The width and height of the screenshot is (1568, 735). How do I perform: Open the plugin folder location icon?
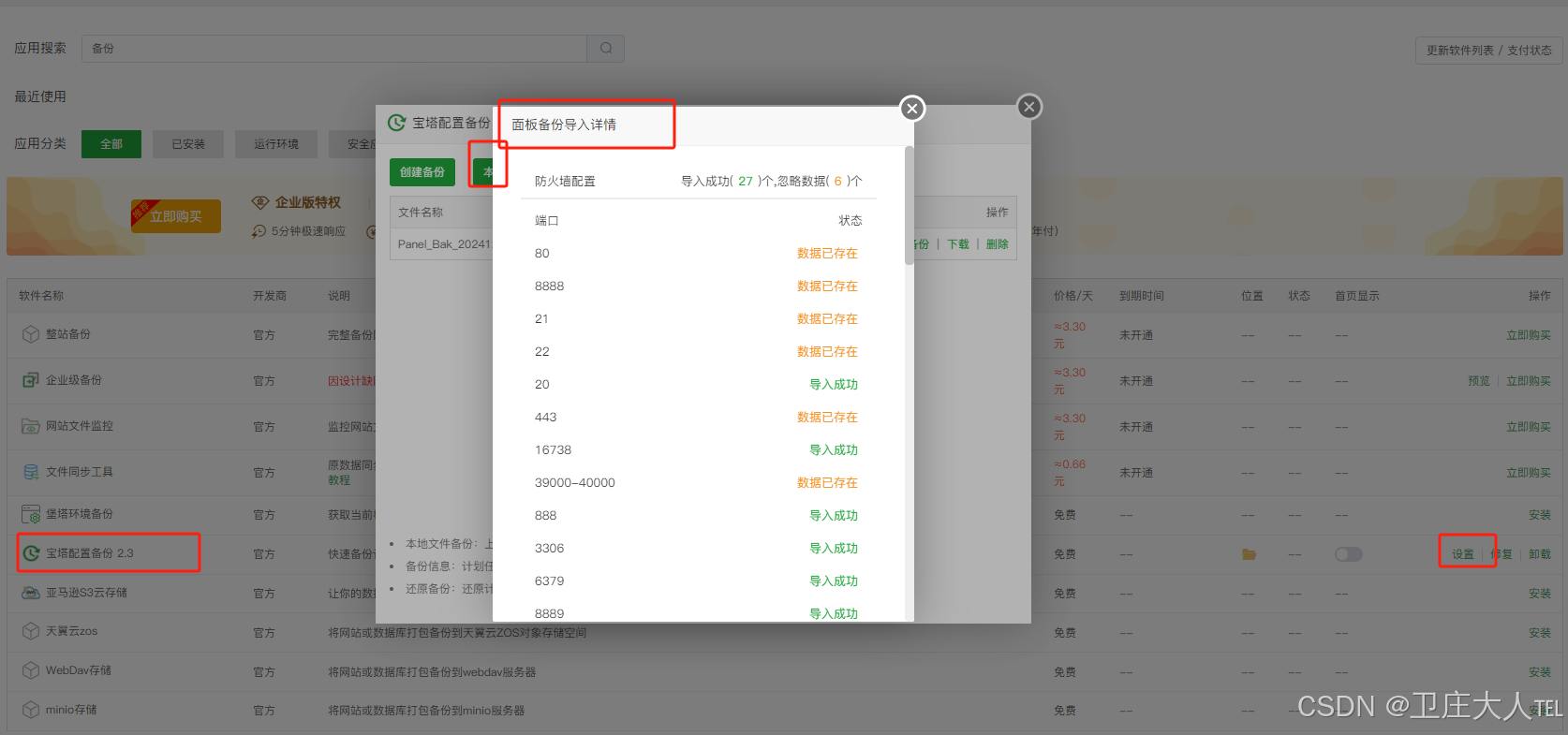1249,554
